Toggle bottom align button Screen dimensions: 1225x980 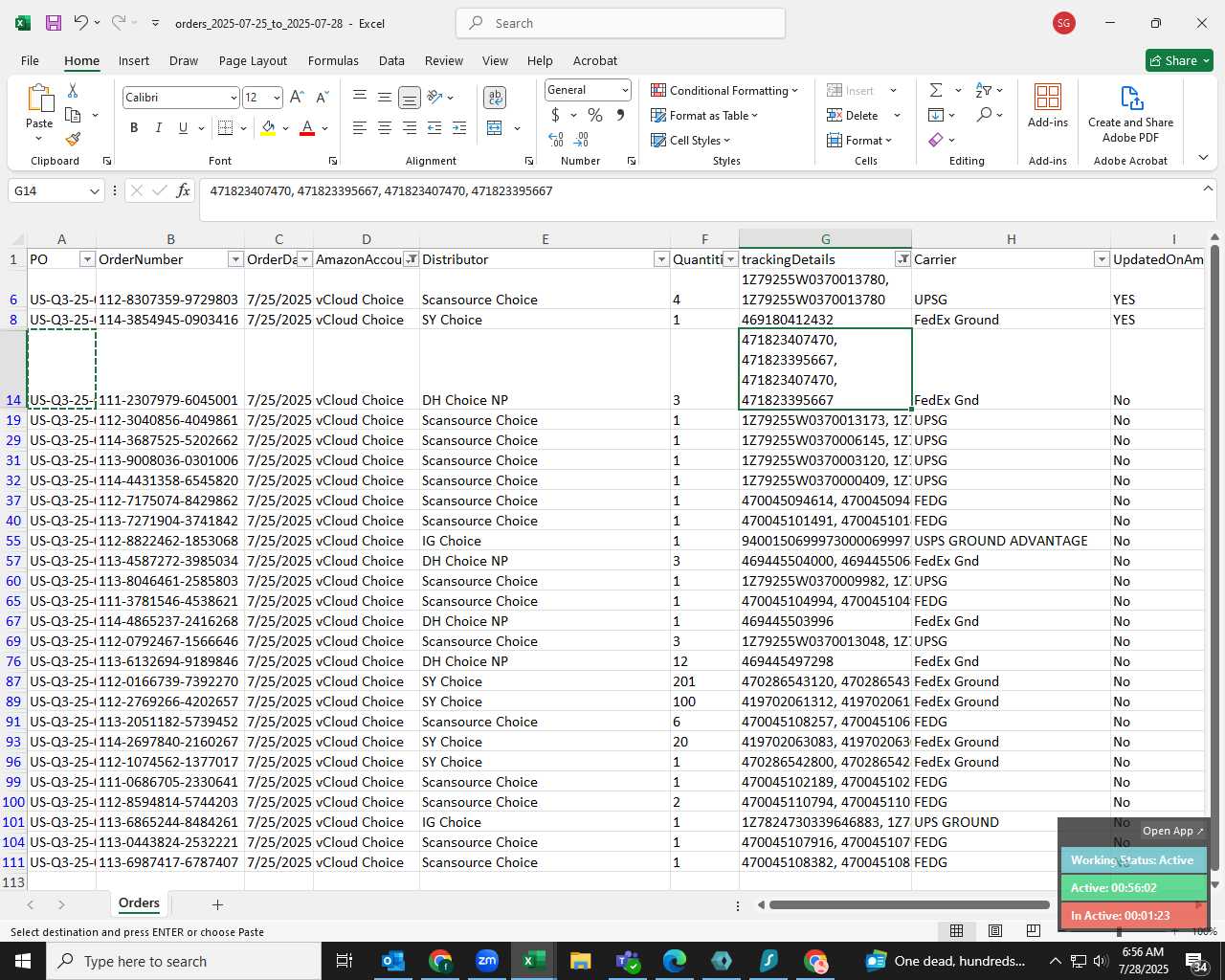coord(410,98)
